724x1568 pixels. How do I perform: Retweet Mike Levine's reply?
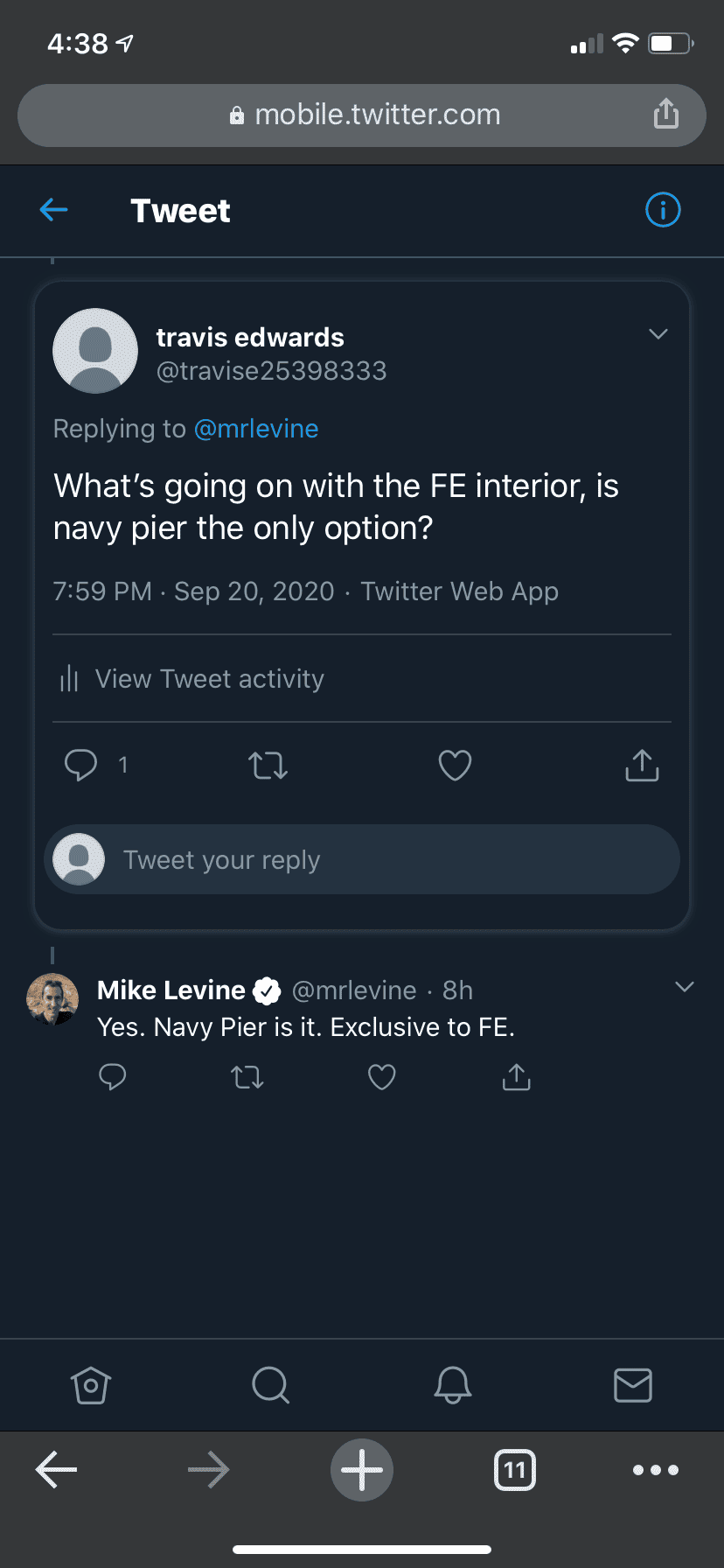(247, 1077)
